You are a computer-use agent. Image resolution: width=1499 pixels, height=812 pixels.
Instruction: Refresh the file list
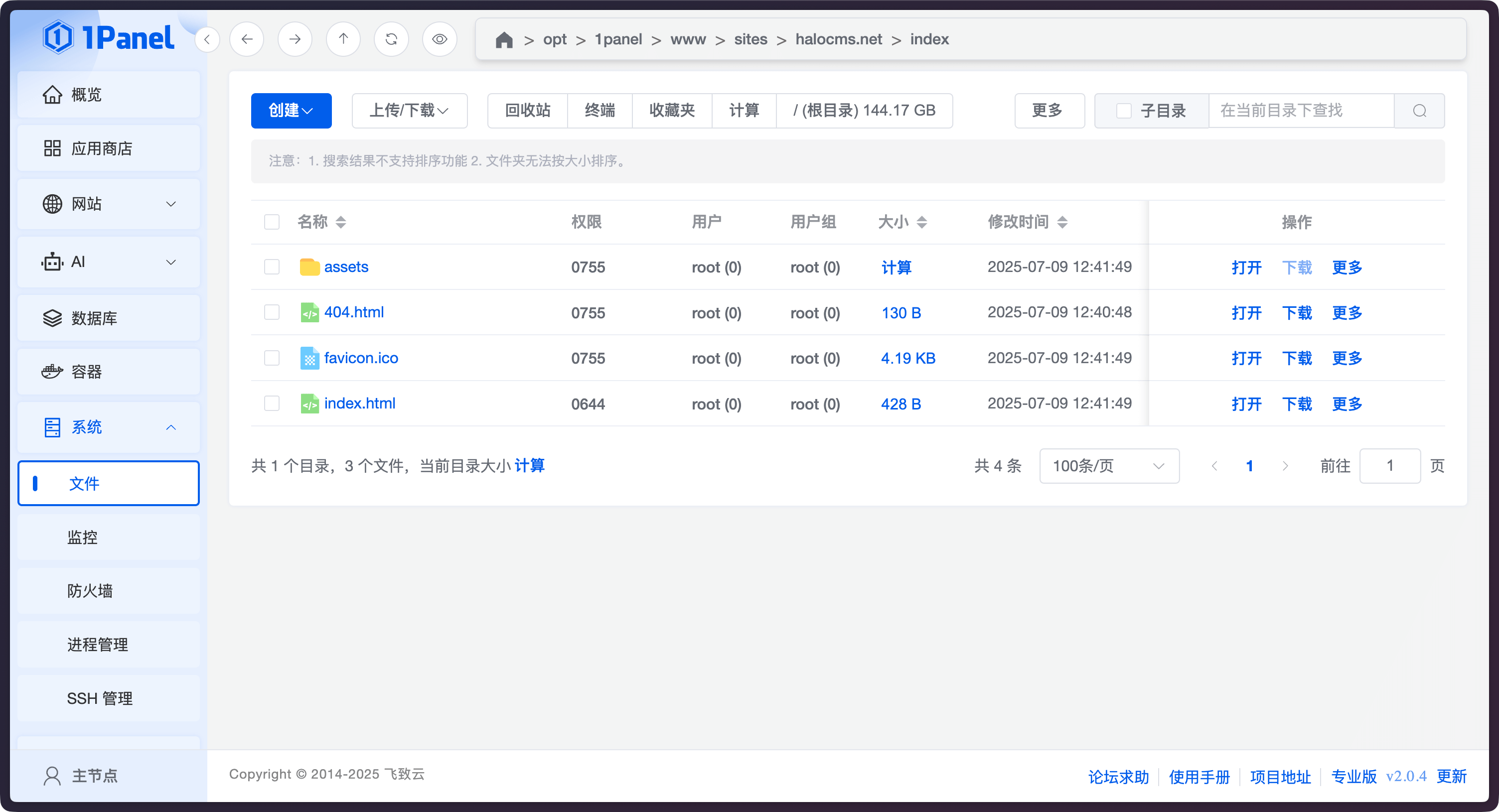point(392,39)
